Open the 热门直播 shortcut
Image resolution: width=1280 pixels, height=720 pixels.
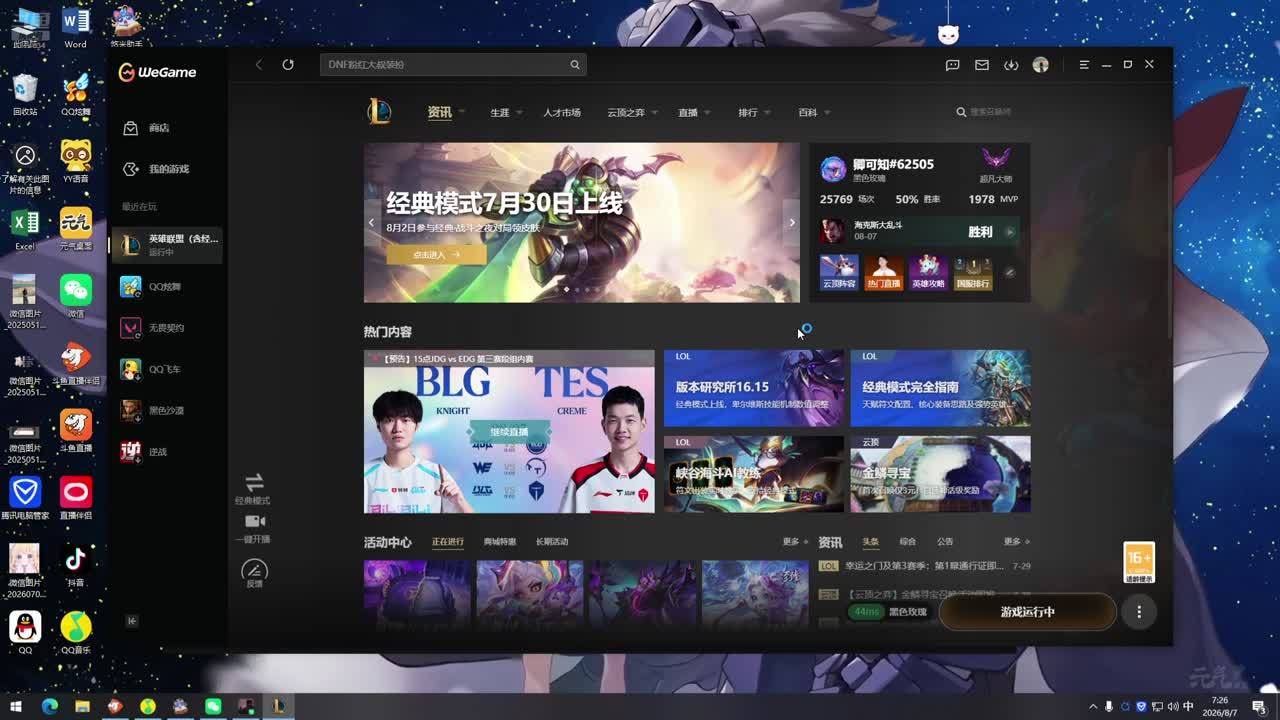(x=884, y=272)
